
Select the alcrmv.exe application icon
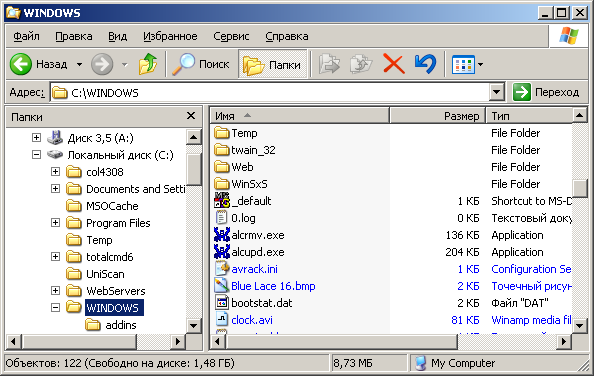[x=222, y=235]
